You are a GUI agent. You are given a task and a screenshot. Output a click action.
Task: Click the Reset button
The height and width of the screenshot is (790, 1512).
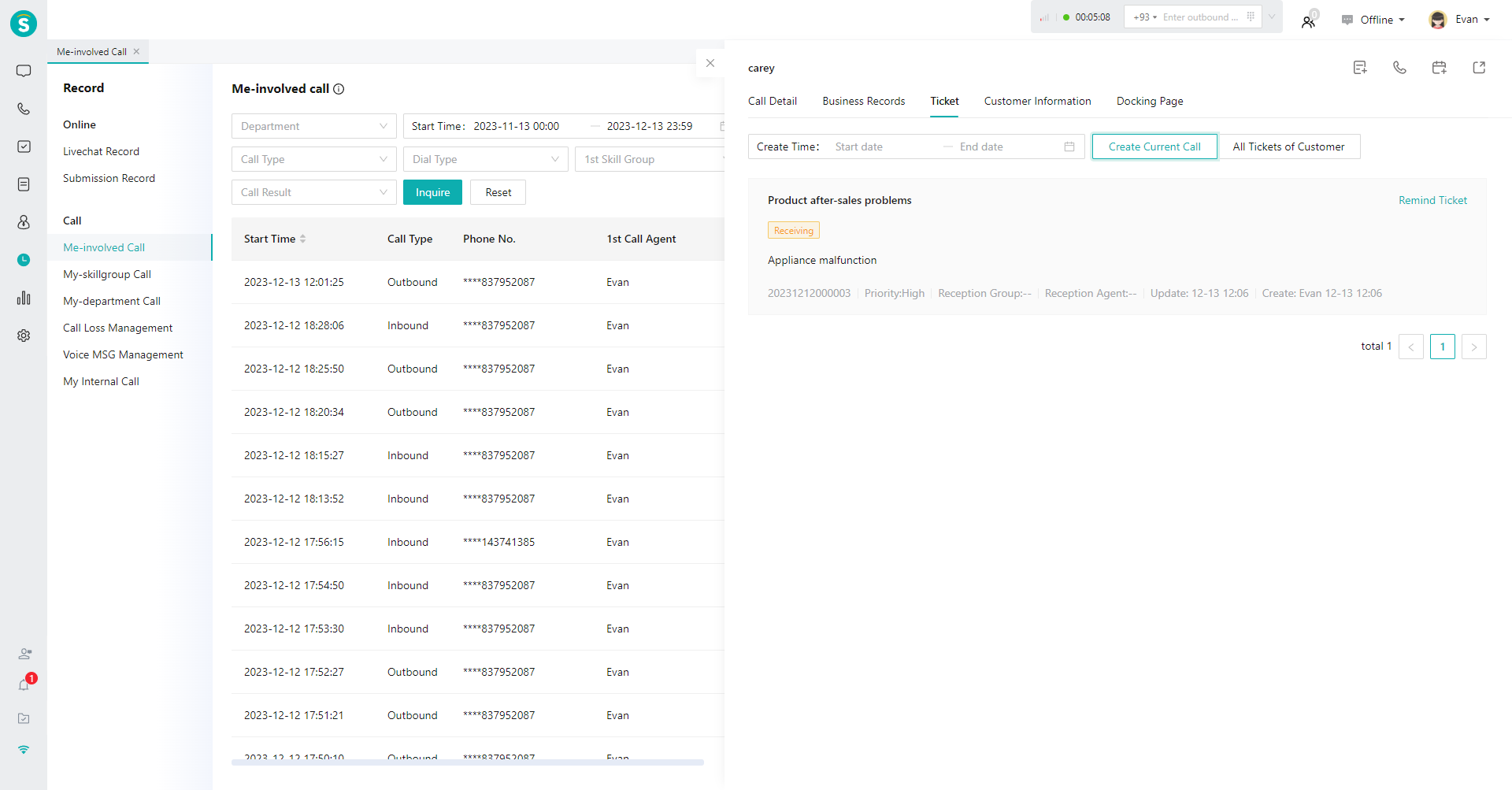tap(498, 192)
